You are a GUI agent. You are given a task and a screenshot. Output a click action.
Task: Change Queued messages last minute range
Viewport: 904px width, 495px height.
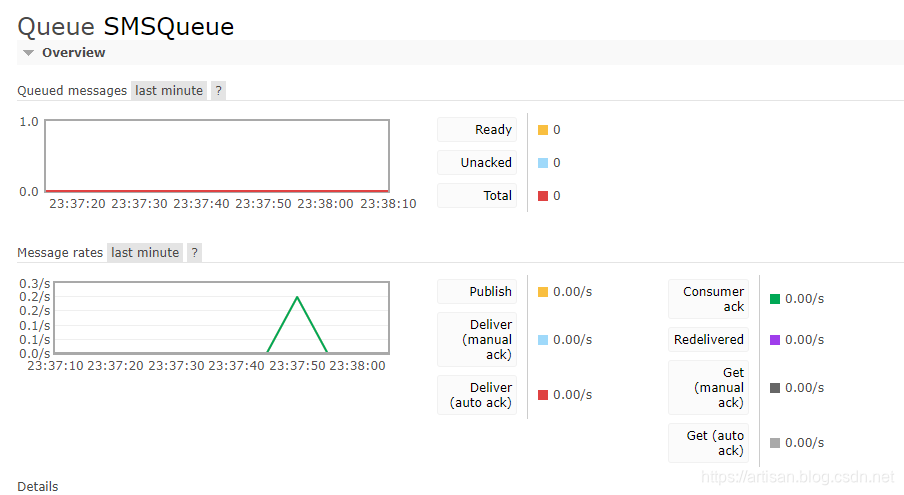point(169,90)
